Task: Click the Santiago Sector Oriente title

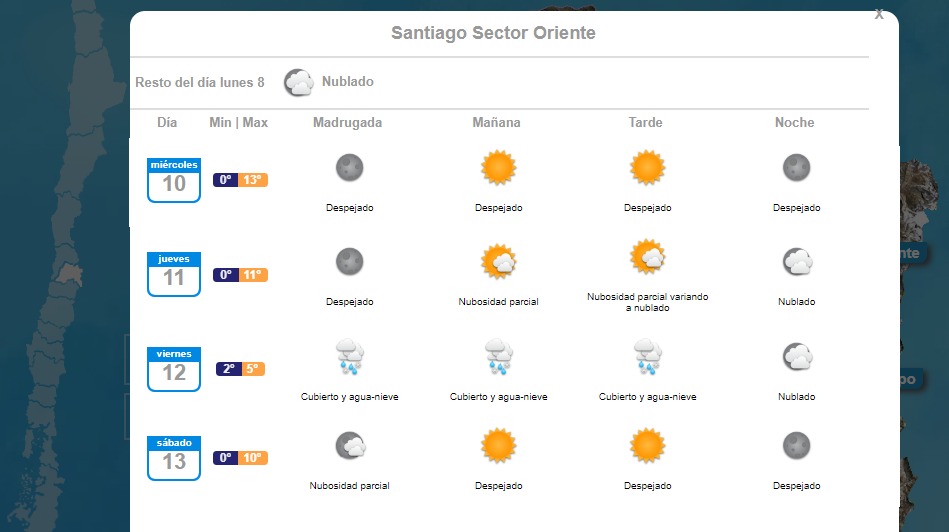Action: [x=493, y=33]
